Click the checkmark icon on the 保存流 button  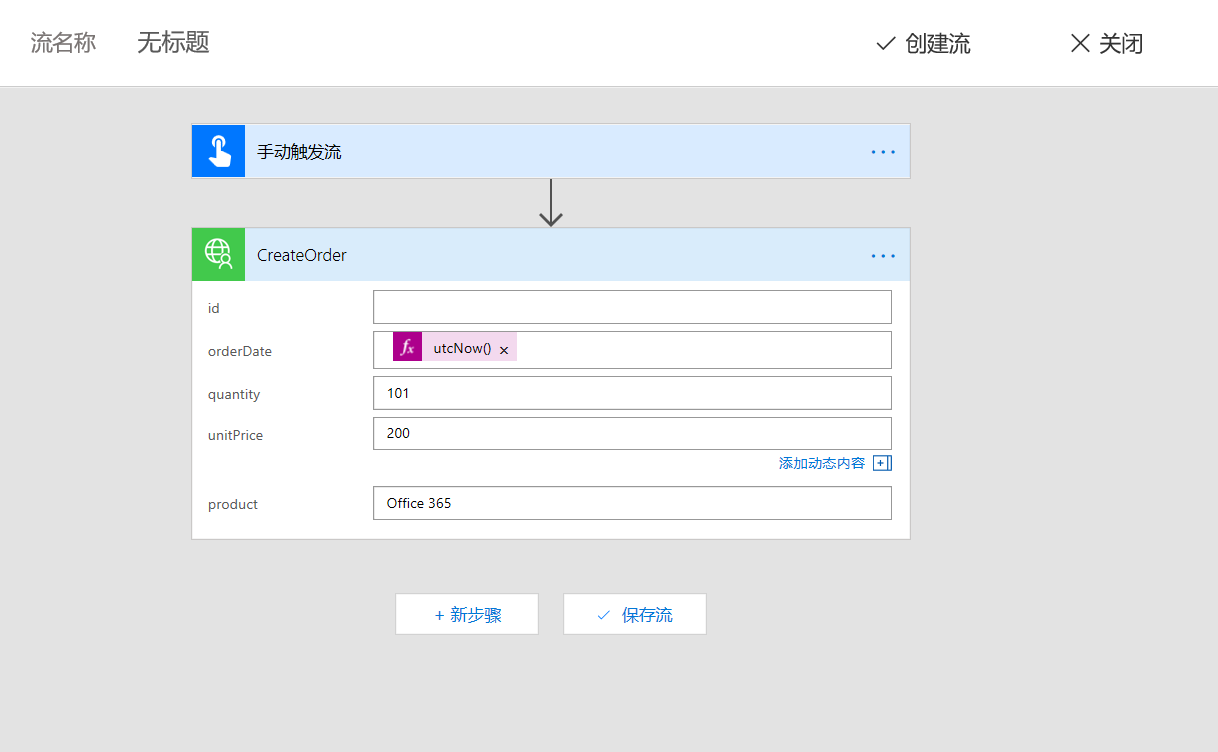[602, 613]
